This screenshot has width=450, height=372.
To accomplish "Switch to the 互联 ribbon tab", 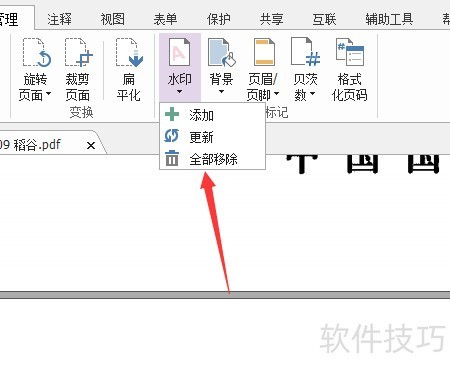I will coord(325,19).
